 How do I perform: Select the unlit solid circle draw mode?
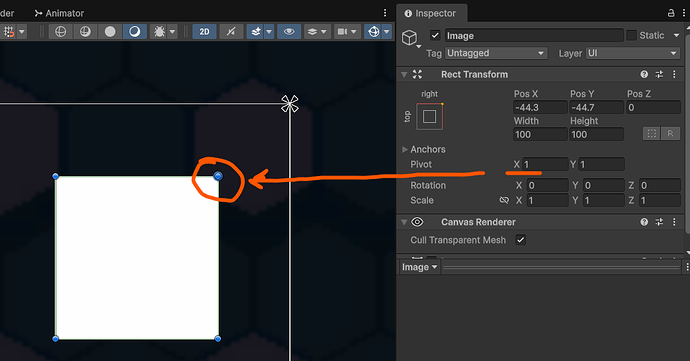pos(110,32)
